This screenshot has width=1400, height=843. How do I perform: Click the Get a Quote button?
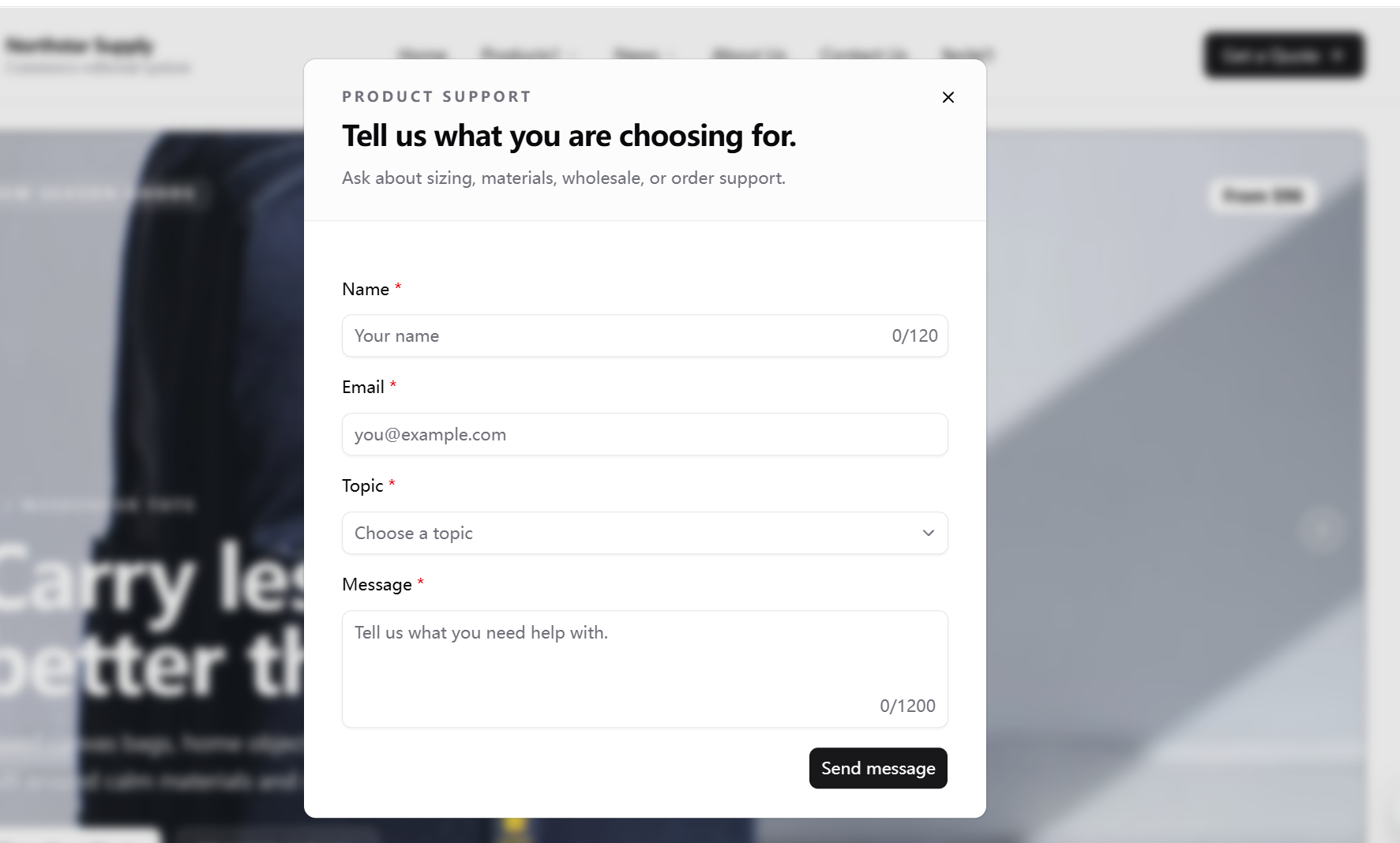1284,55
